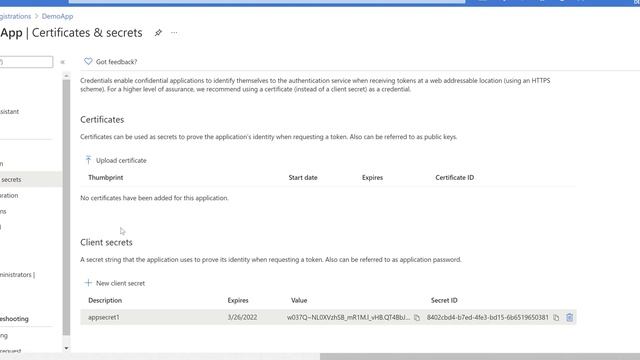Screen dimensions: 640x360
Task: Click the left menu scrollbar up arrow
Action: click(x=66, y=76)
